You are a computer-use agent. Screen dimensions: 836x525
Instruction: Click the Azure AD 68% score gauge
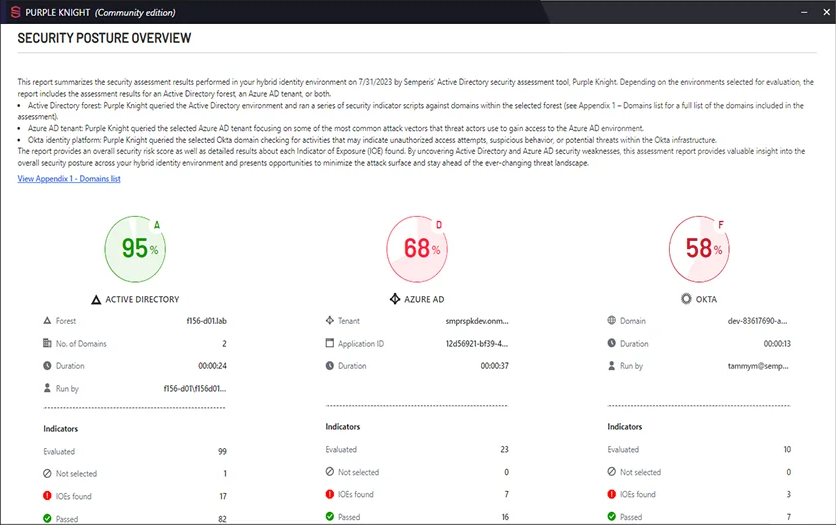tap(417, 248)
